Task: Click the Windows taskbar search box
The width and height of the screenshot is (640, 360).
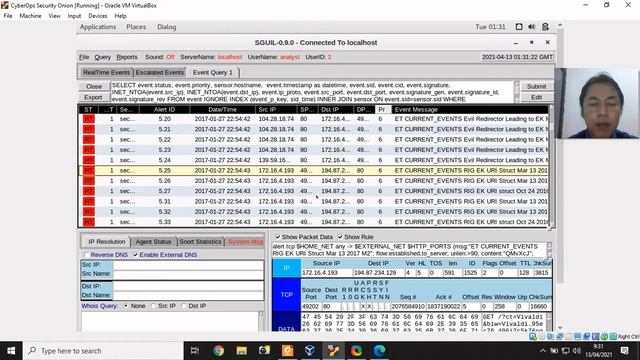Action: click(103, 351)
